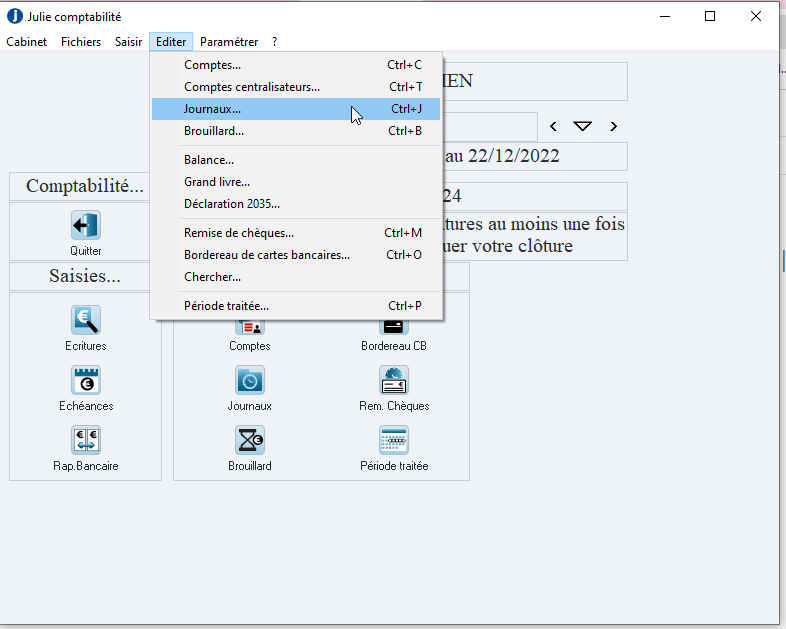Image resolution: width=786 pixels, height=629 pixels.
Task: Choose Balance... from the menu
Action: click(x=296, y=160)
